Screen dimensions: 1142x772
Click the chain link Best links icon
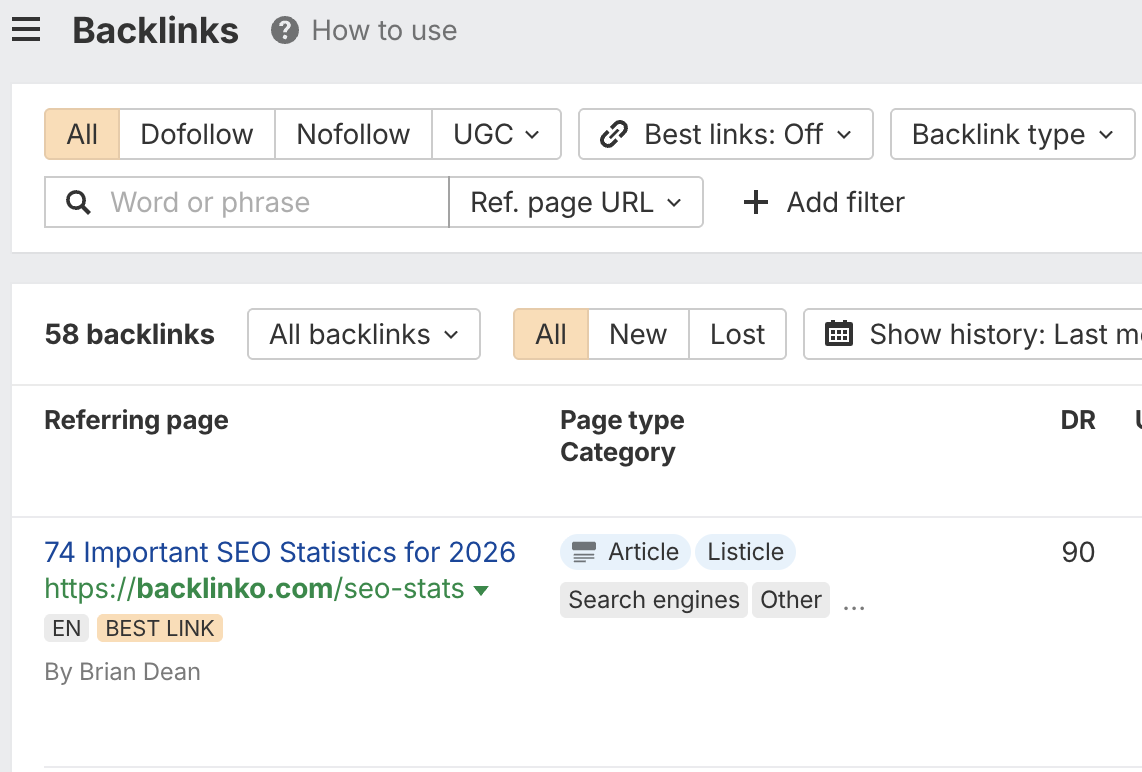click(613, 134)
